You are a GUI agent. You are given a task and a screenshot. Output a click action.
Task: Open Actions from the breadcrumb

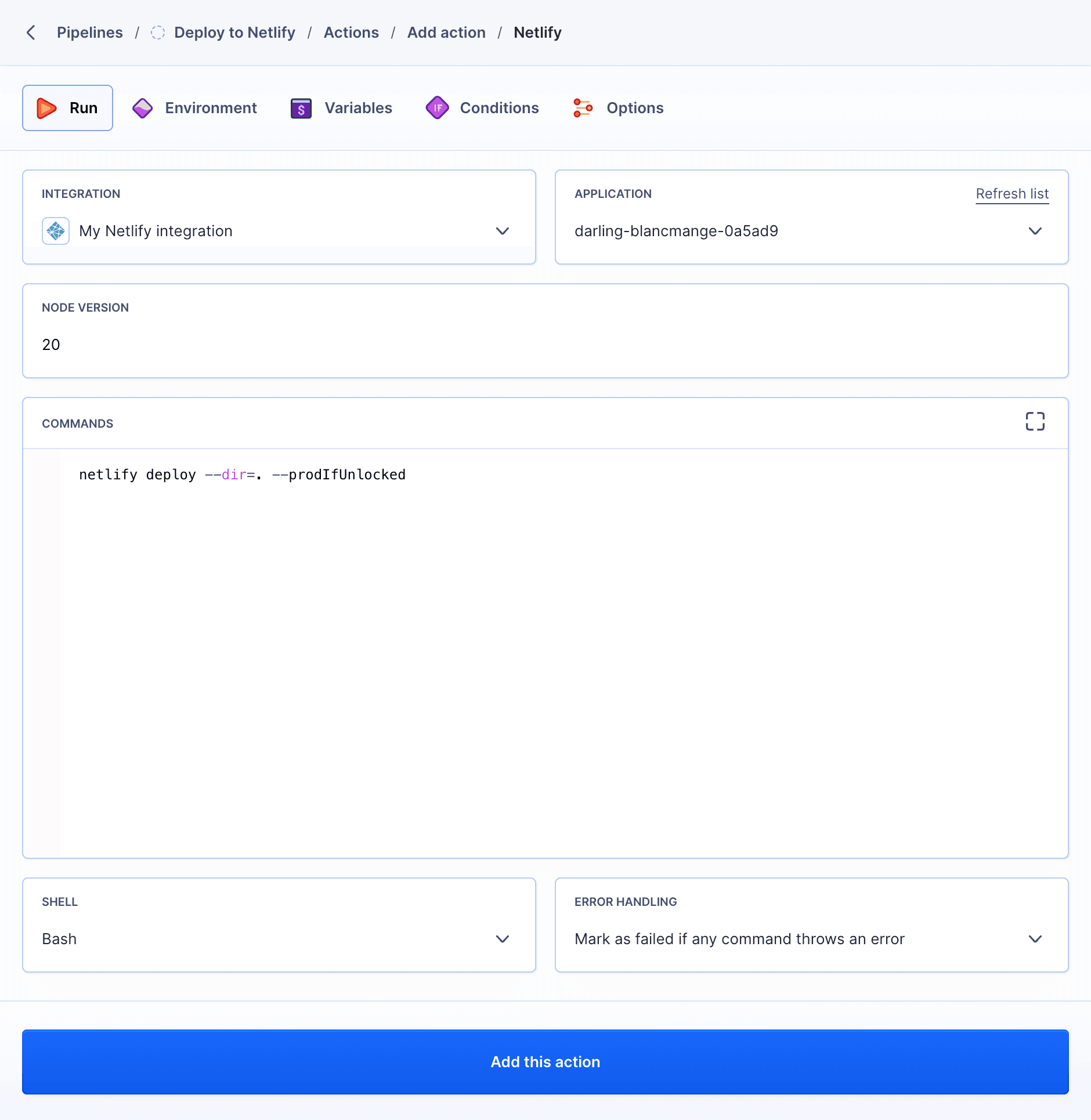[x=351, y=32]
